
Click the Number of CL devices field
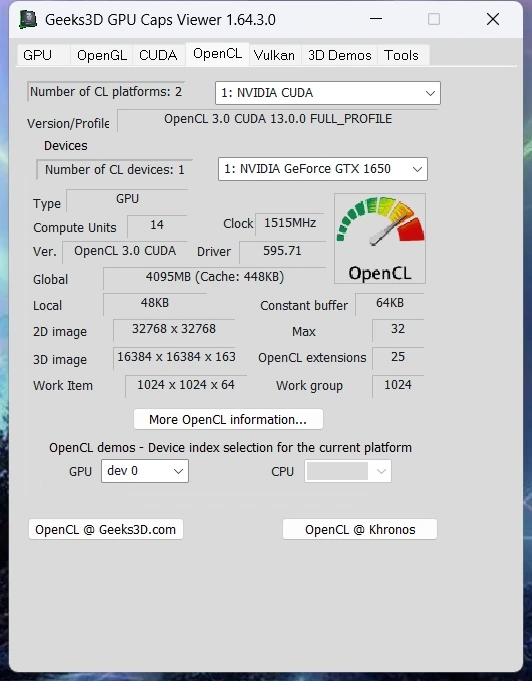115,169
